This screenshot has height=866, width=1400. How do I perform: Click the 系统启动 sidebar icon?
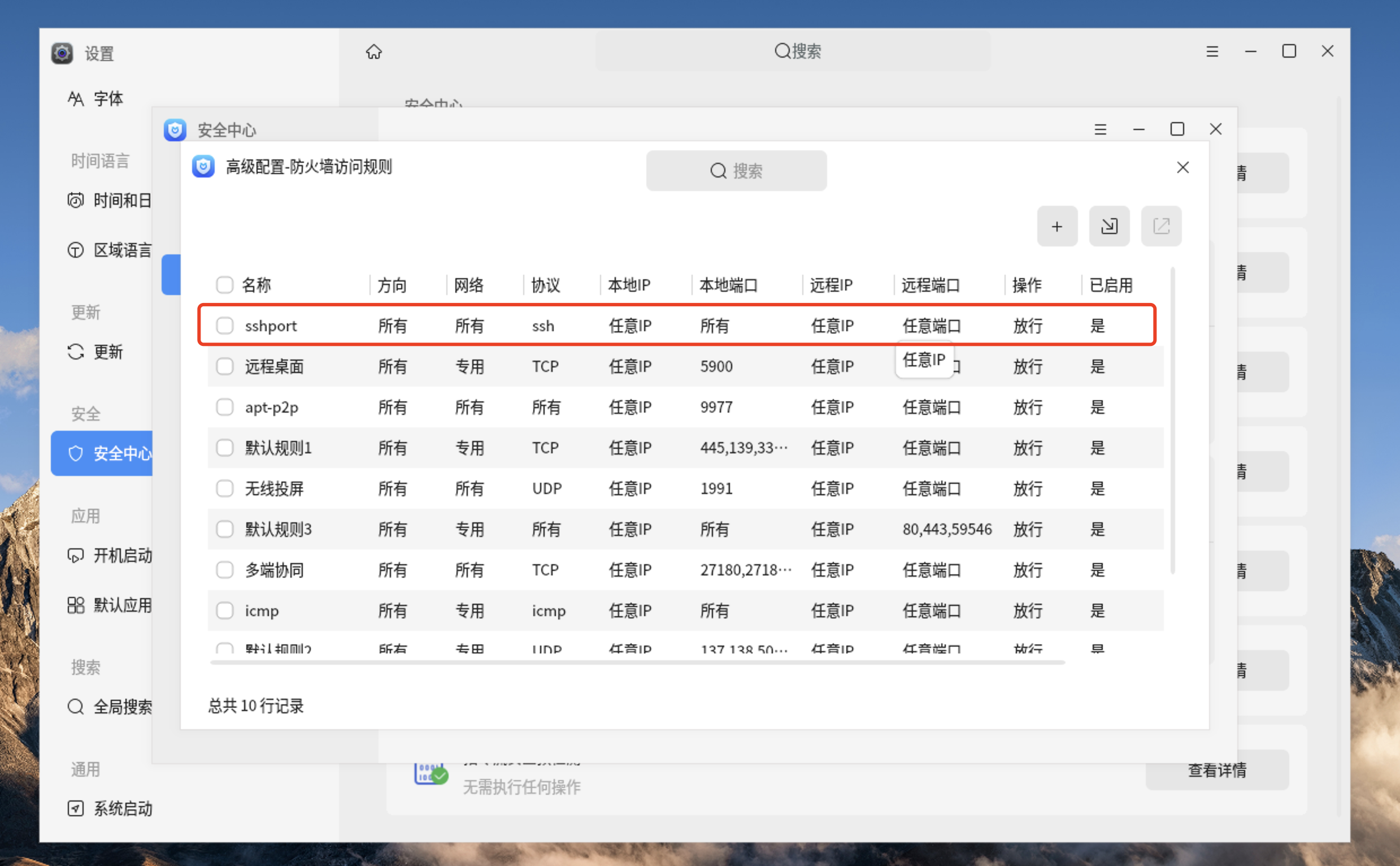(76, 809)
